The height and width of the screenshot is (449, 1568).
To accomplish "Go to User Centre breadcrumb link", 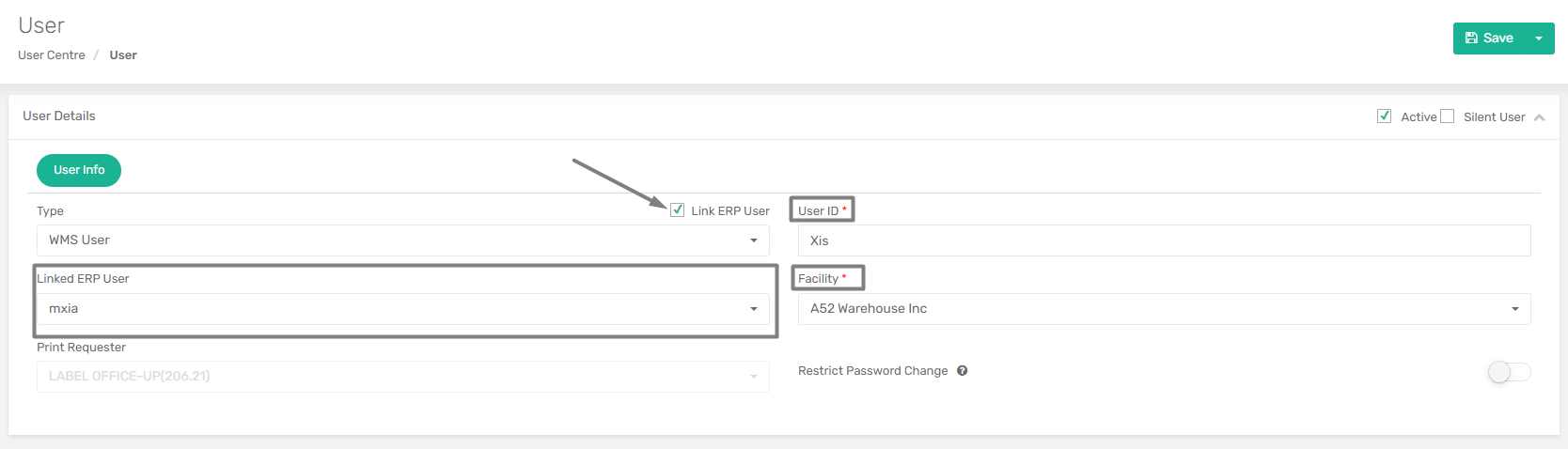I will point(52,55).
